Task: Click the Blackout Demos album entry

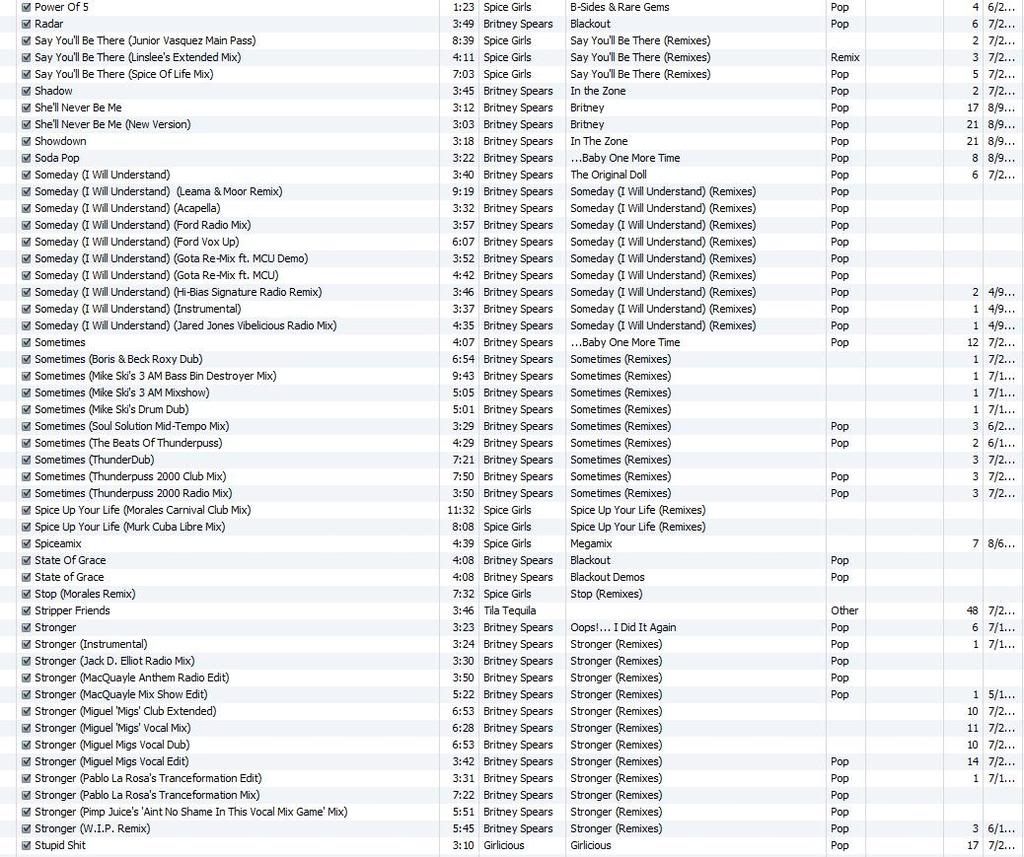Action: click(607, 577)
